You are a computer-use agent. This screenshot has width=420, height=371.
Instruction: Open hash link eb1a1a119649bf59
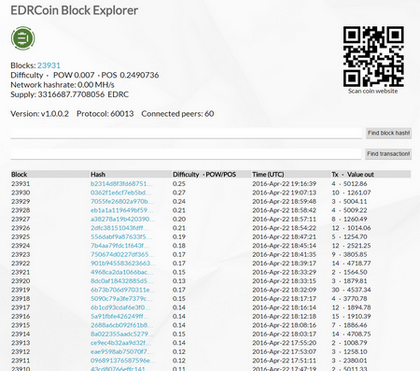click(x=121, y=210)
